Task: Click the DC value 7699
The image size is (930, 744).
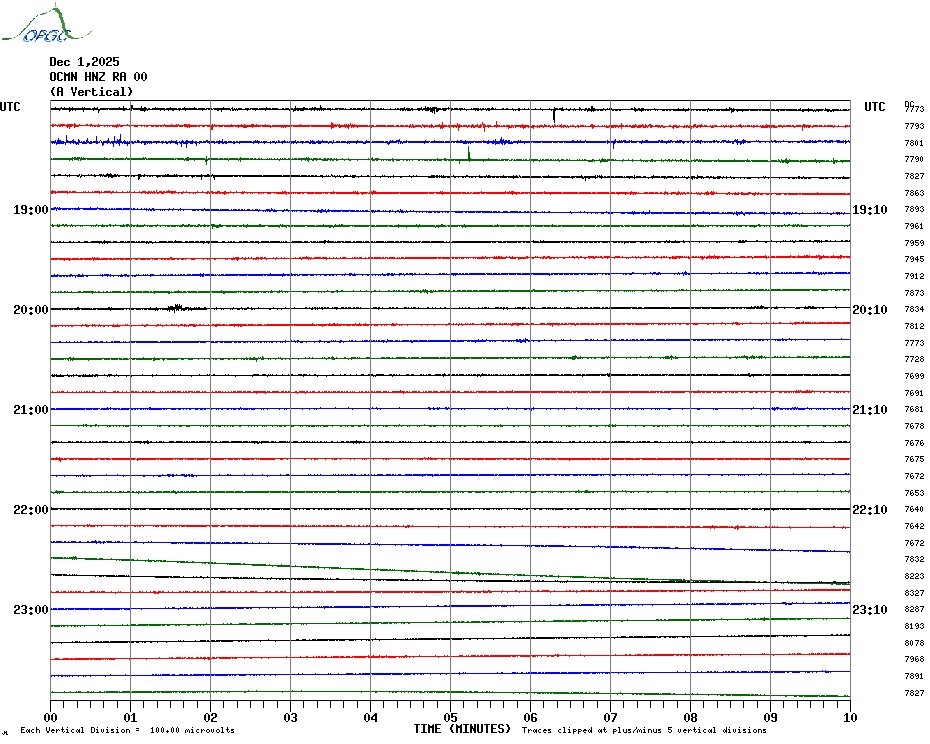Action: 914,376
